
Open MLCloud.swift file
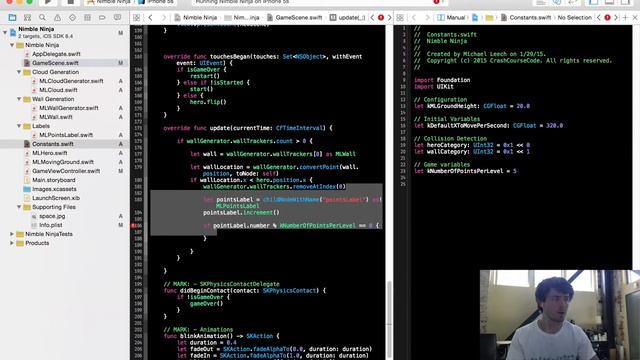pos(58,90)
